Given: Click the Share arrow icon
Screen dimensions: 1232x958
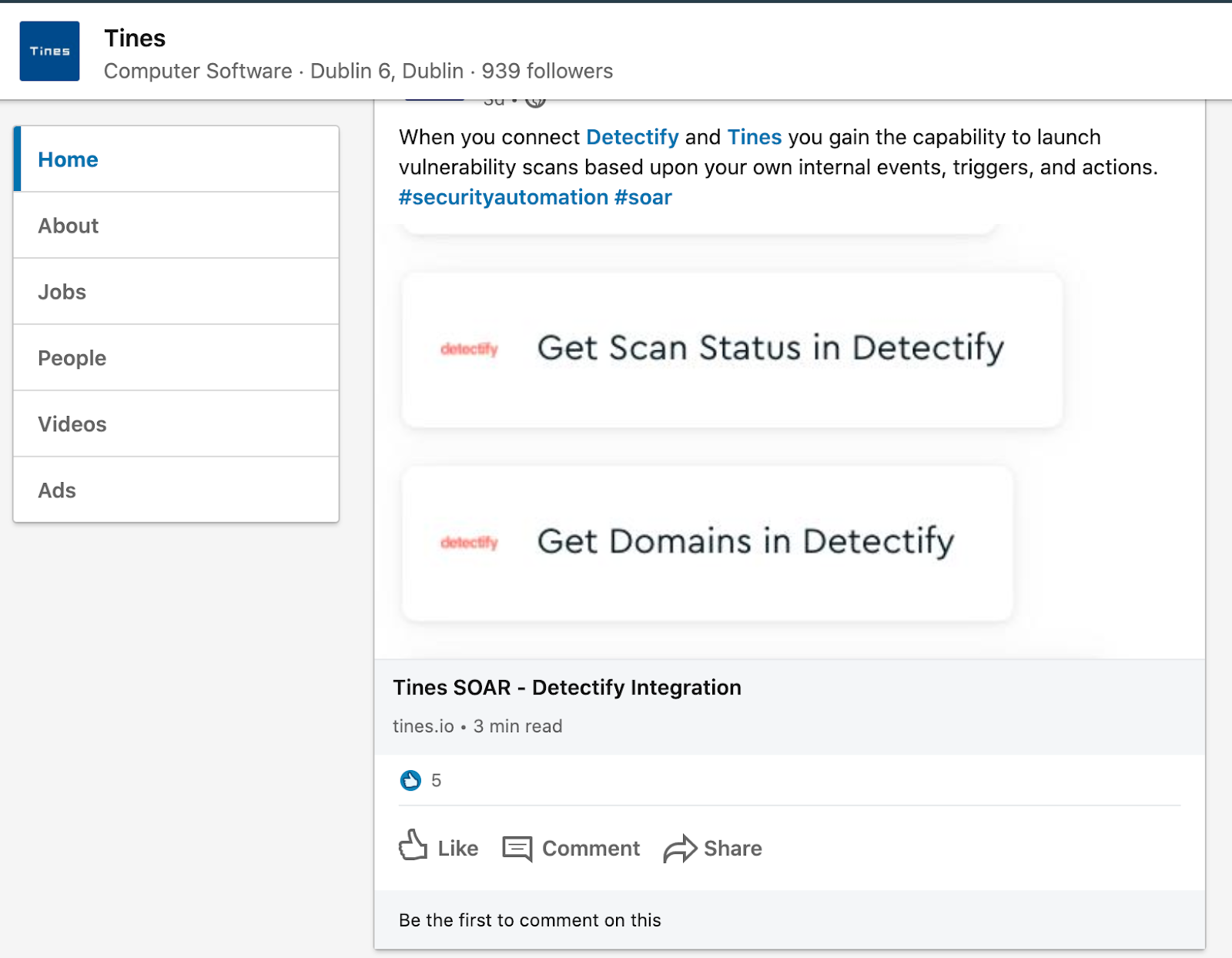Looking at the screenshot, I should (x=679, y=849).
